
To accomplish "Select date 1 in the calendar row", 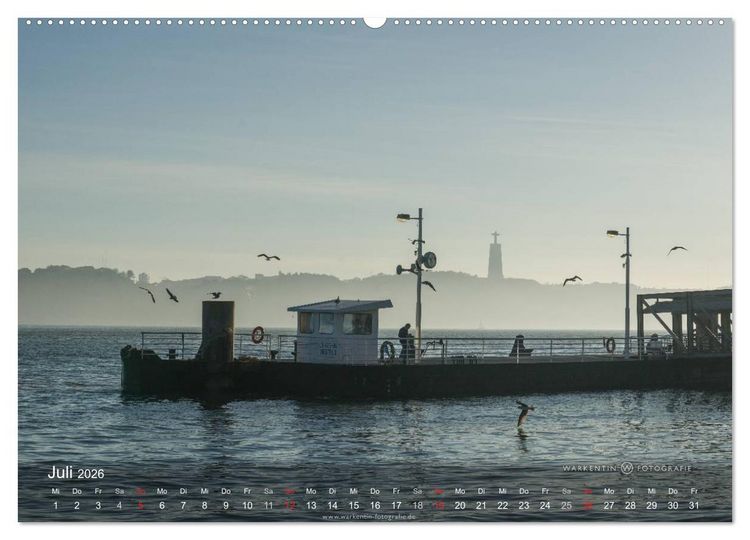I will pos(55,505).
